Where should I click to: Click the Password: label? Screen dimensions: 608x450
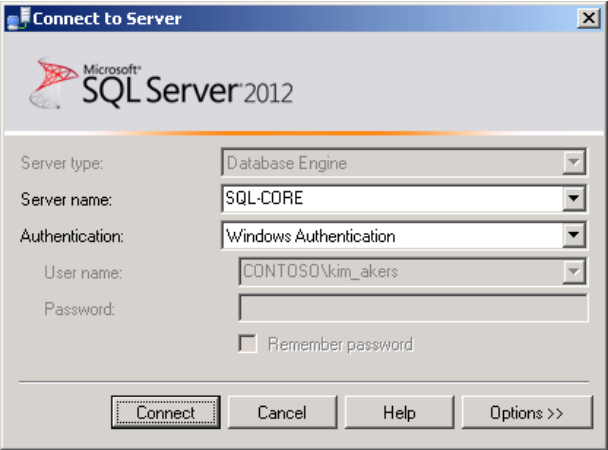tap(79, 309)
